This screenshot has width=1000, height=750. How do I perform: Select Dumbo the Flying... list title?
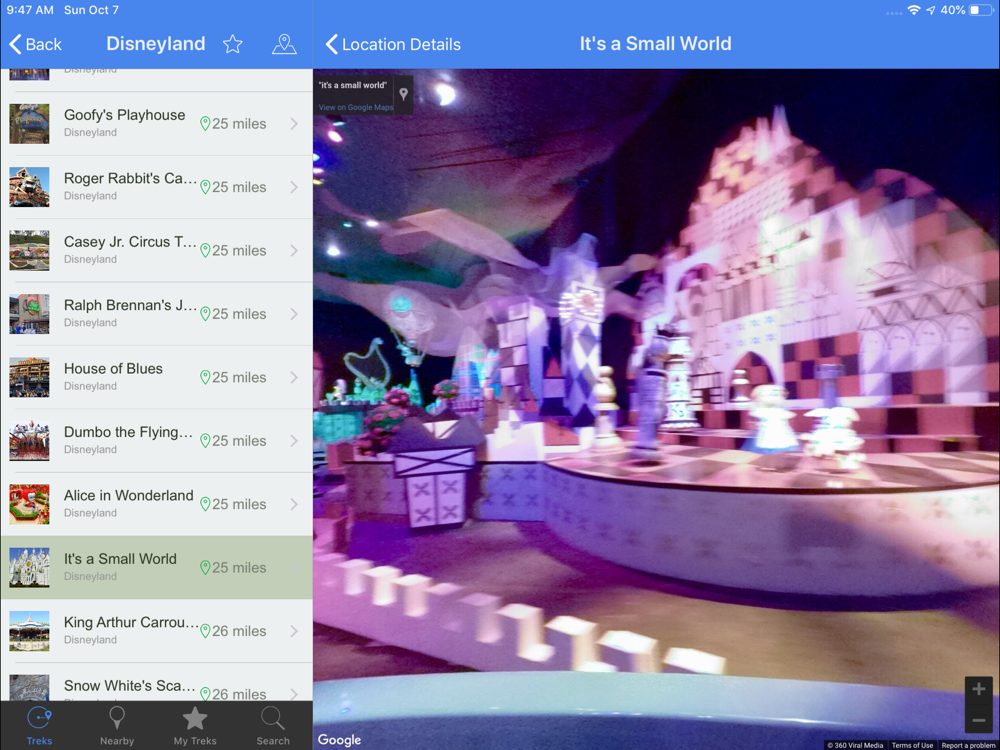128,432
